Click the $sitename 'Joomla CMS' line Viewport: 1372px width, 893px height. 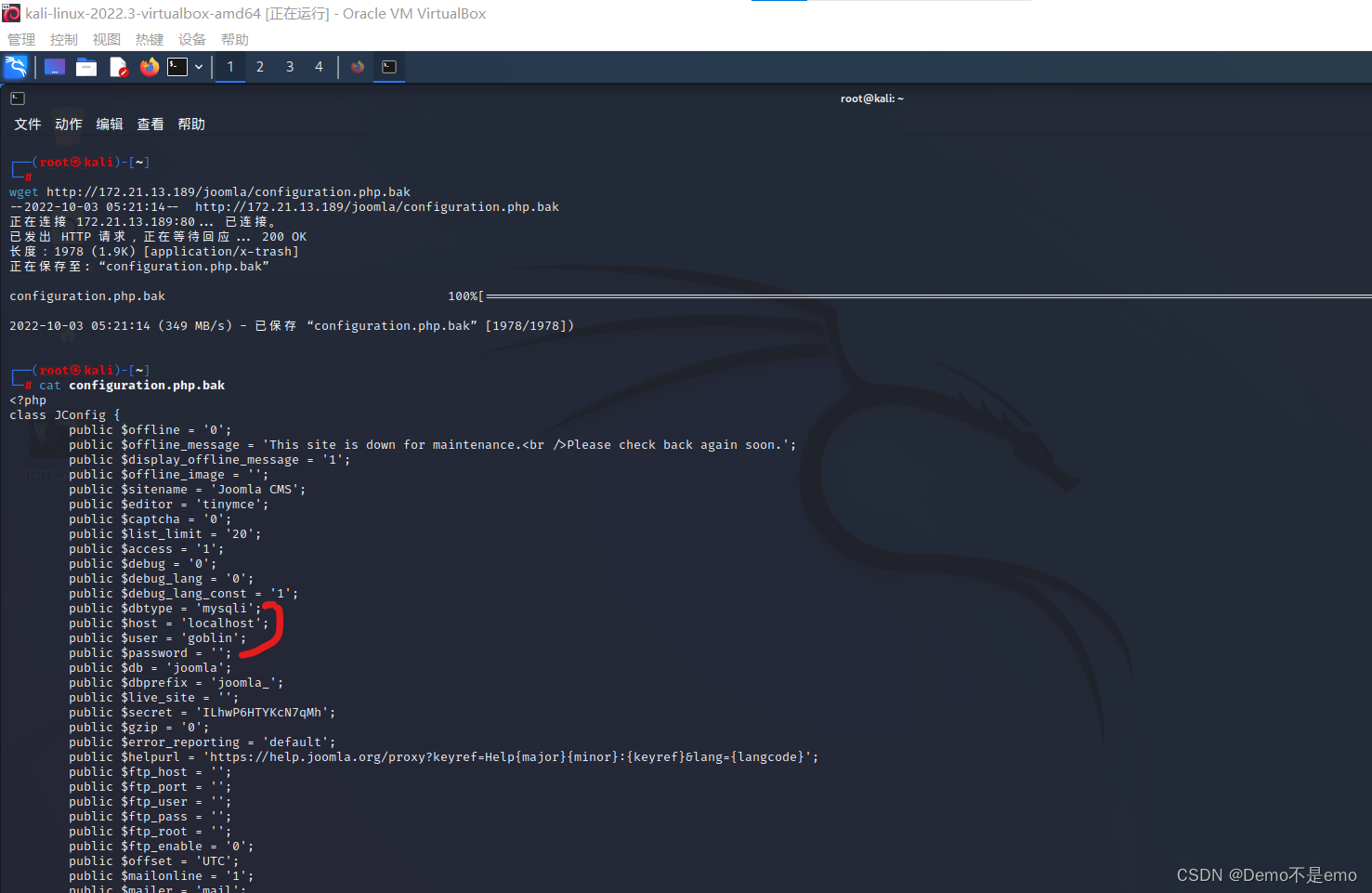tap(188, 490)
